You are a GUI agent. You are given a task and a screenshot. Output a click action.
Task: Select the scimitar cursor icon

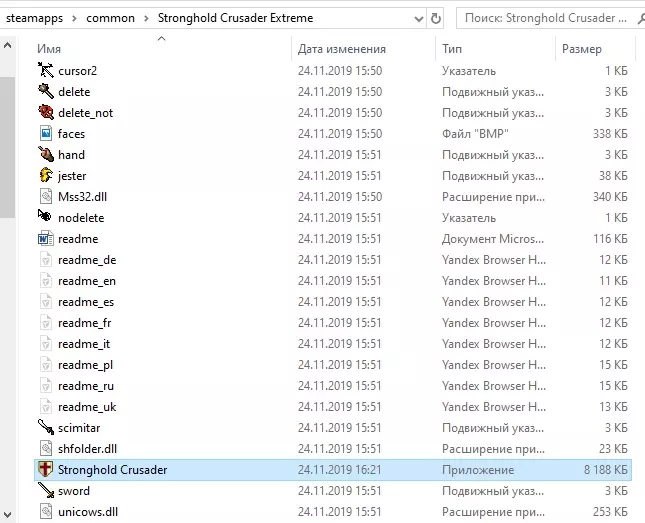(46, 427)
